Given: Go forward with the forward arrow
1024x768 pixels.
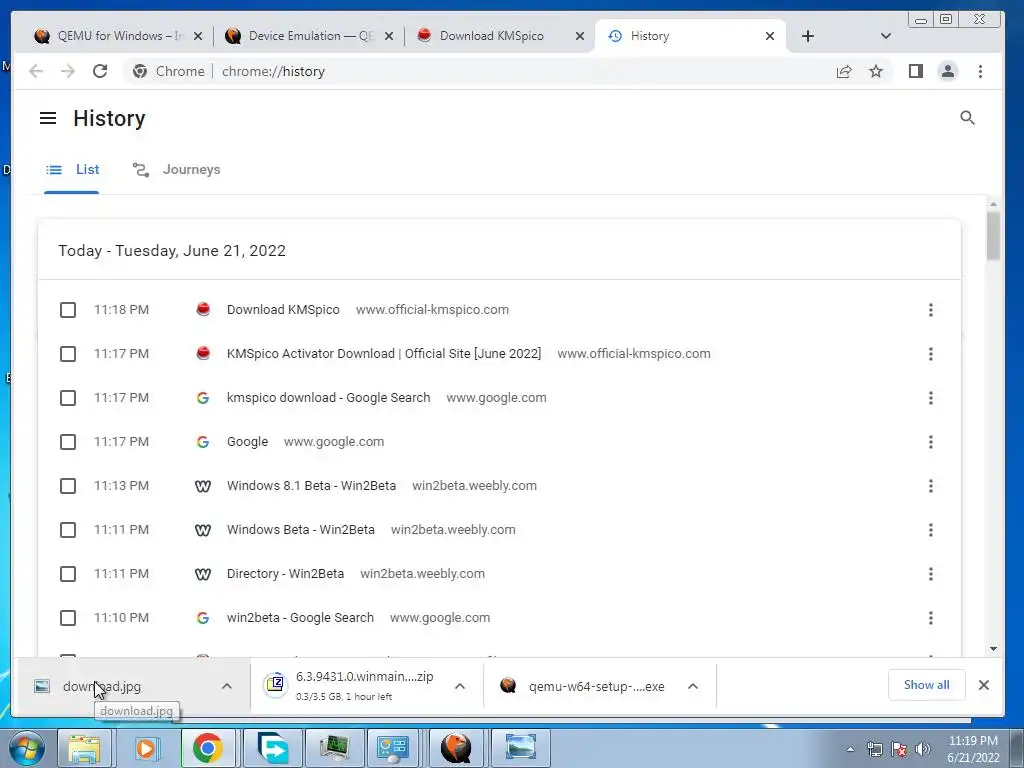Looking at the screenshot, I should click(x=68, y=71).
